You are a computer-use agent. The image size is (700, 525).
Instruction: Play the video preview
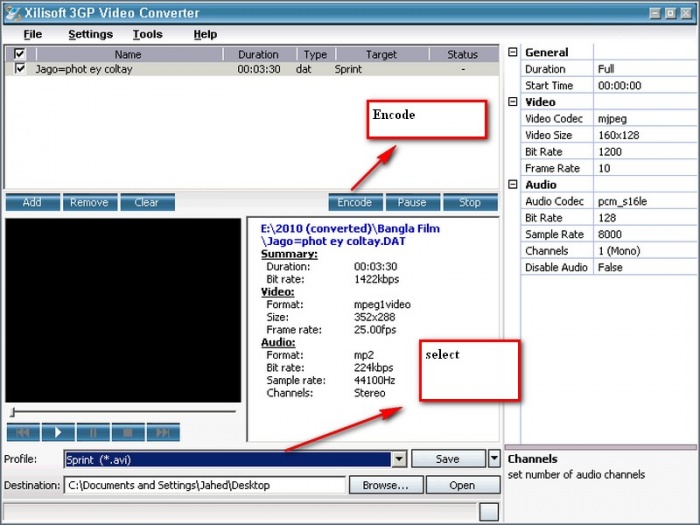click(58, 432)
